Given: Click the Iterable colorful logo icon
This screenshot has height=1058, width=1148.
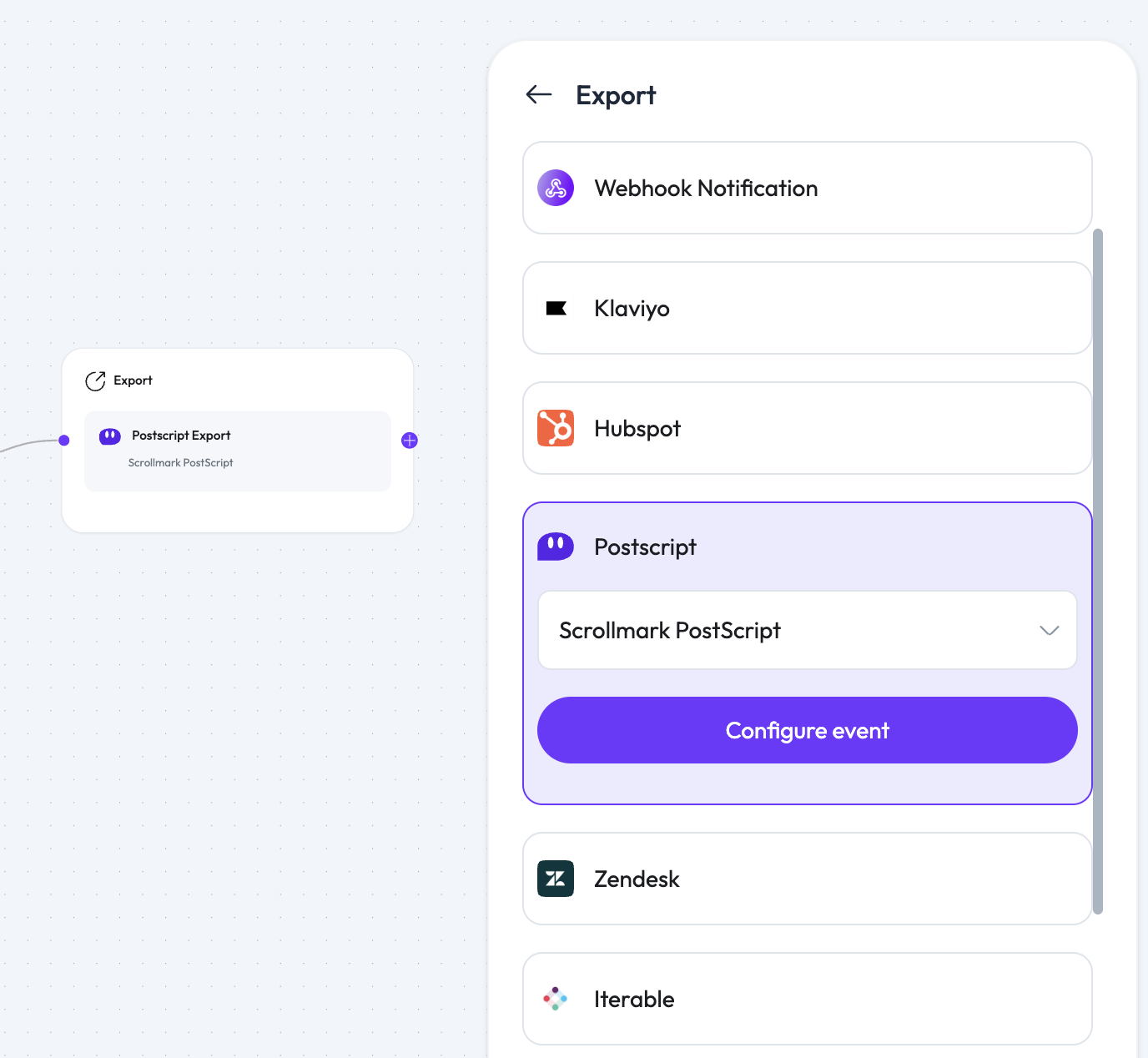Looking at the screenshot, I should click(x=556, y=999).
